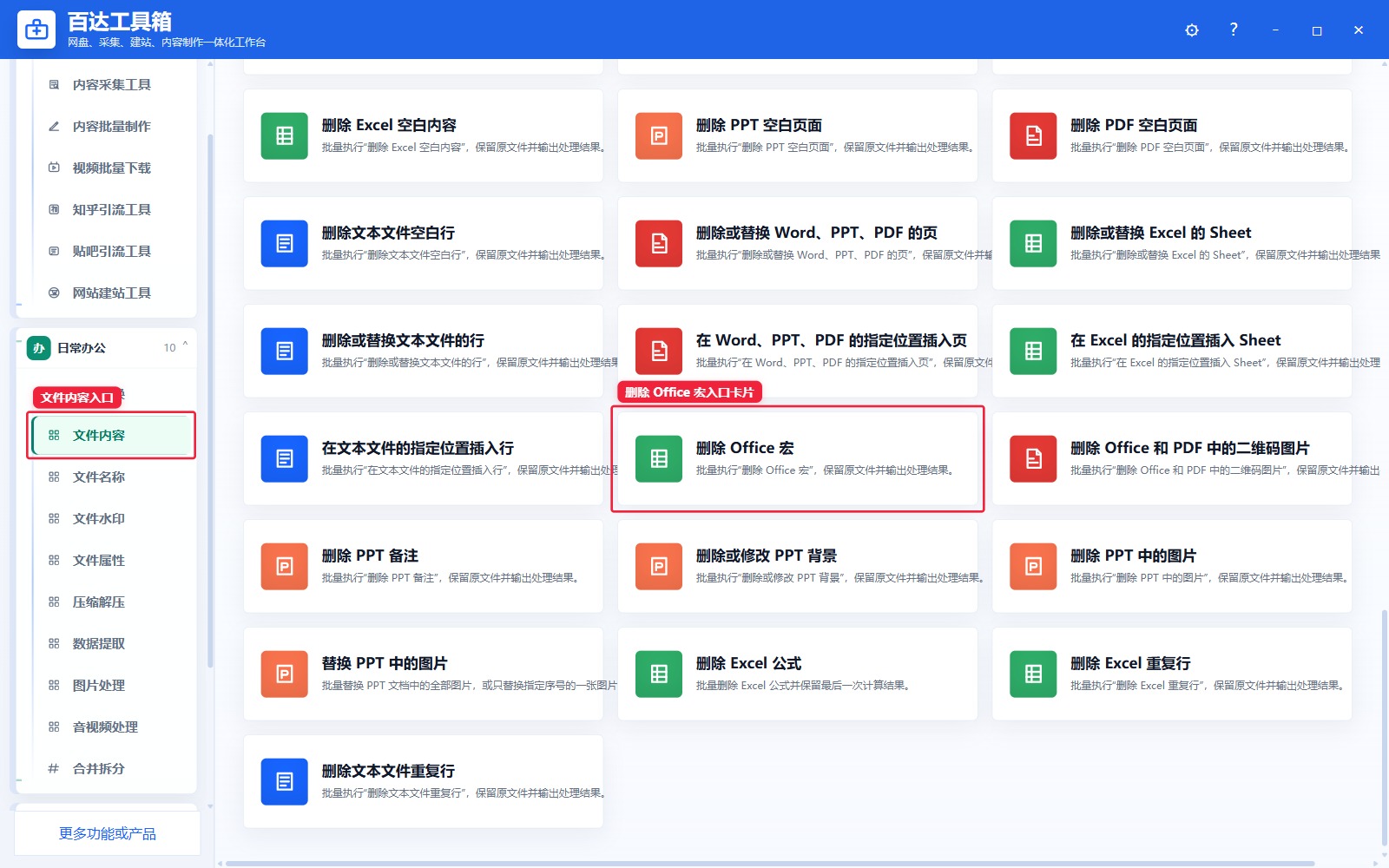The image size is (1389, 868).
Task: Open the 删除 Excel 重复行 card title
Action: [x=1130, y=663]
